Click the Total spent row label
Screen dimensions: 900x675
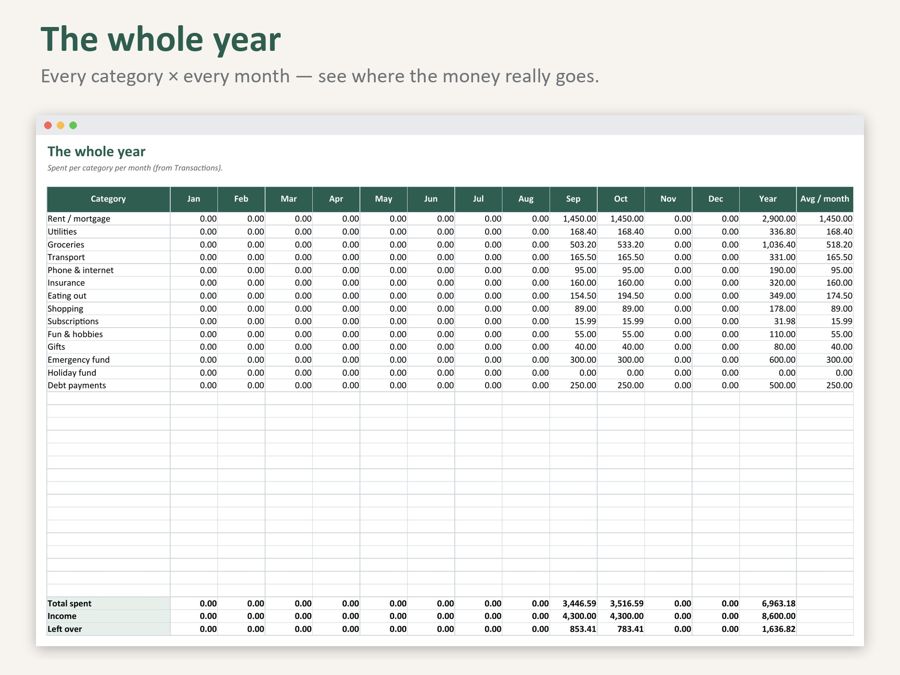coord(69,603)
